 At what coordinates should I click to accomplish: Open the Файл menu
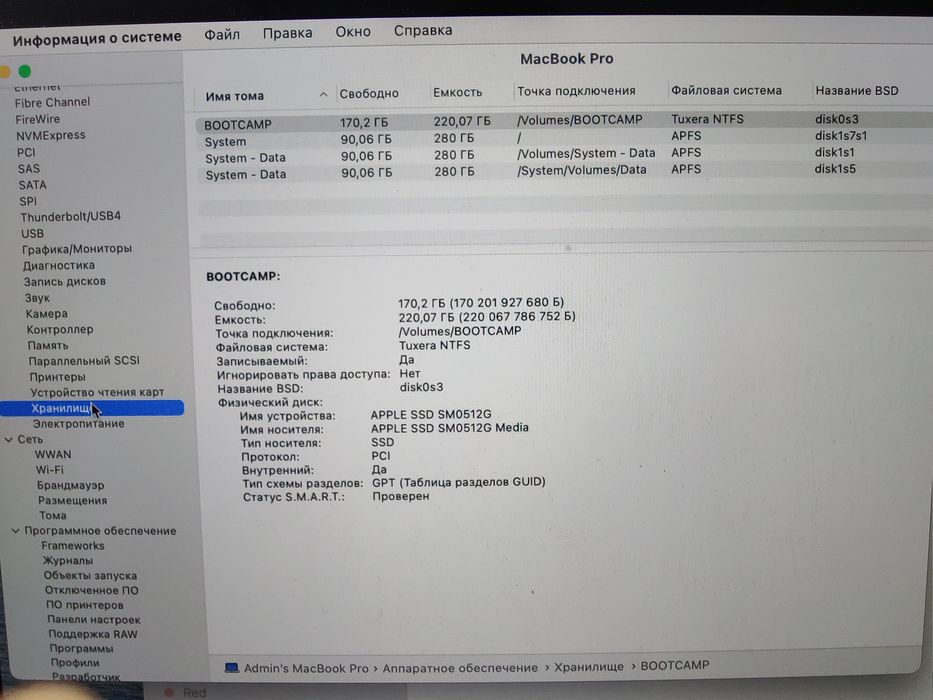click(222, 35)
